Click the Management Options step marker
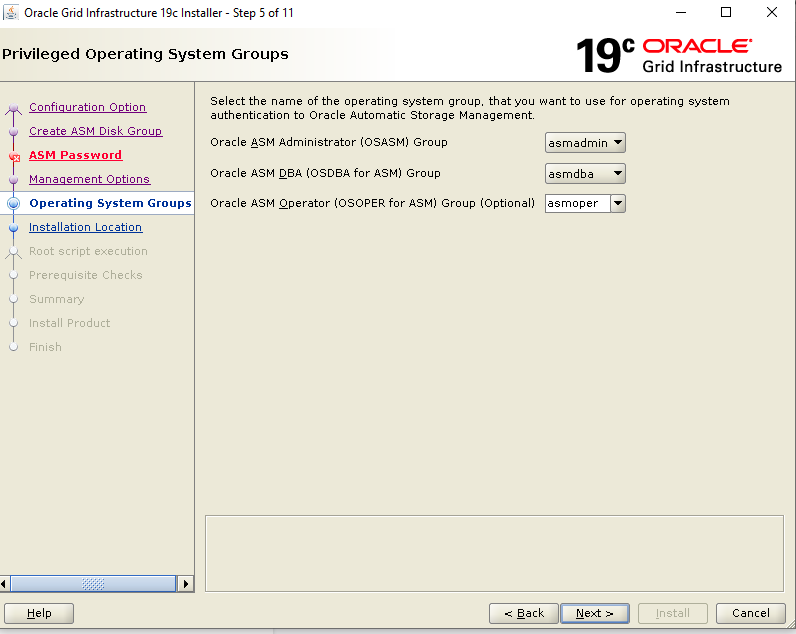This screenshot has width=796, height=634. pyautogui.click(x=14, y=180)
